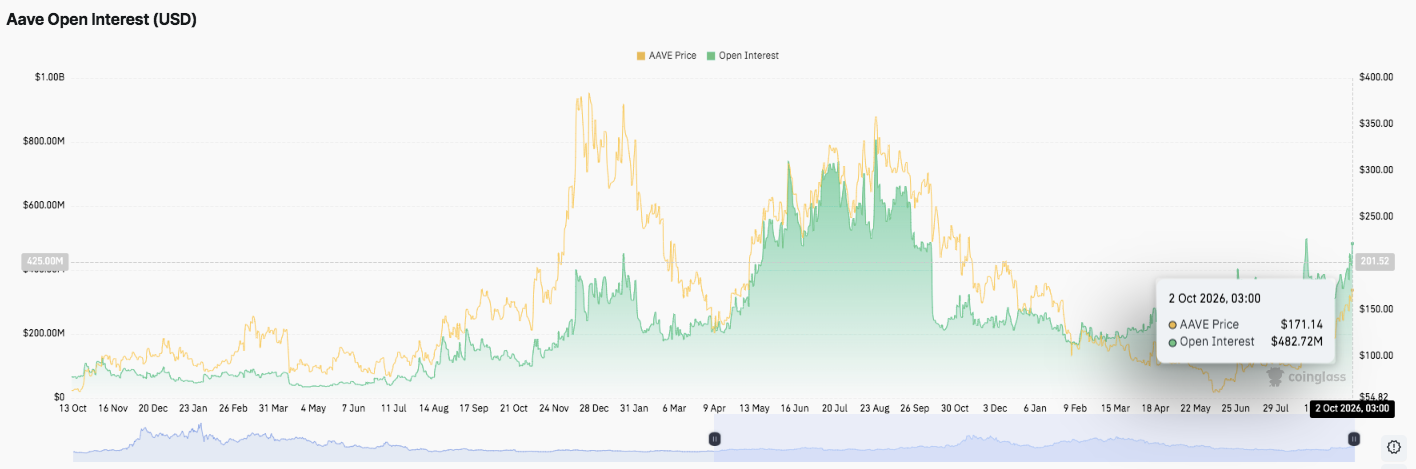Click the exclamation badge icon button

pyautogui.click(x=1395, y=445)
